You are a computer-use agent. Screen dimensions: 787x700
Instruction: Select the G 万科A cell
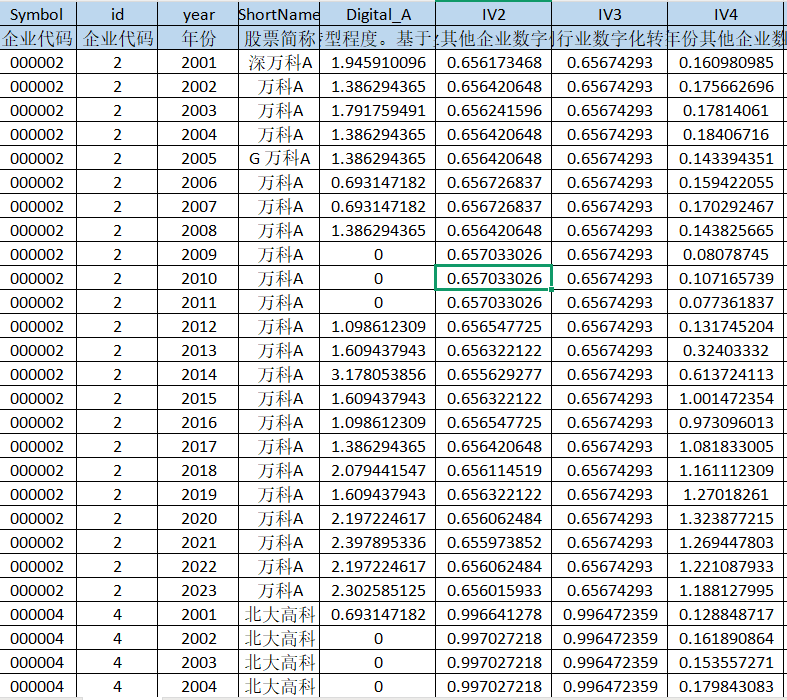pos(280,159)
